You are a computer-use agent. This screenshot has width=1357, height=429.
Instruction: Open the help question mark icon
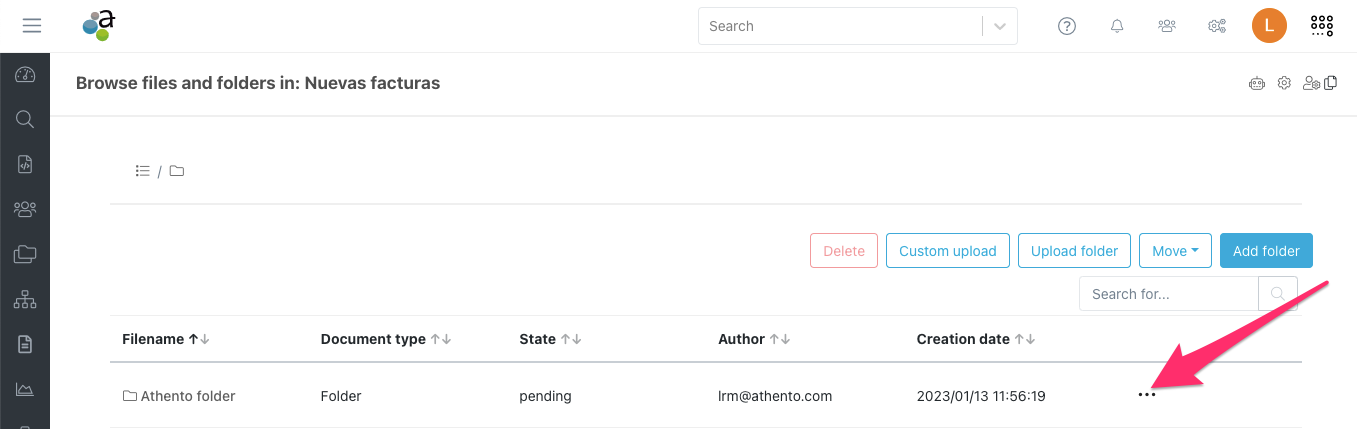pos(1067,26)
